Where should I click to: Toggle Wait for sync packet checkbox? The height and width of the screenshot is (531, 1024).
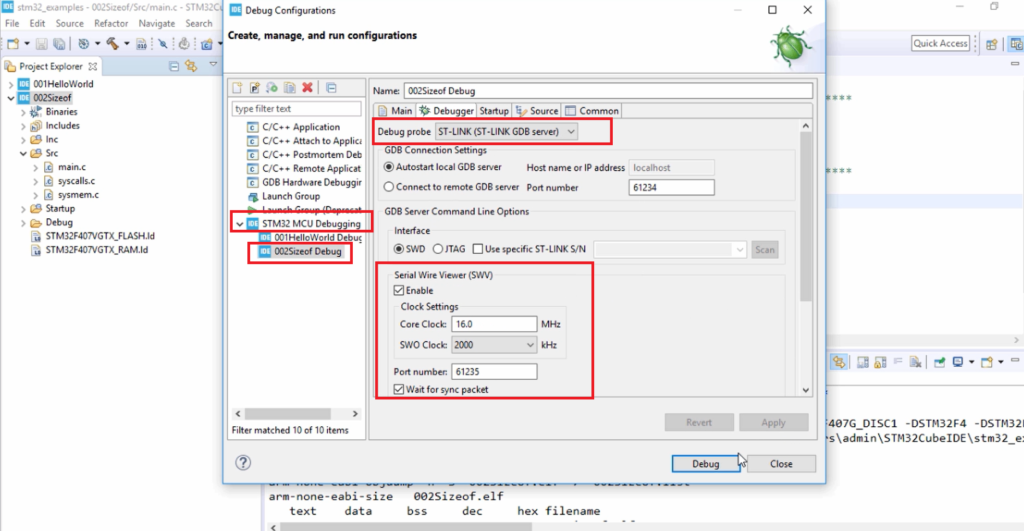point(399,389)
